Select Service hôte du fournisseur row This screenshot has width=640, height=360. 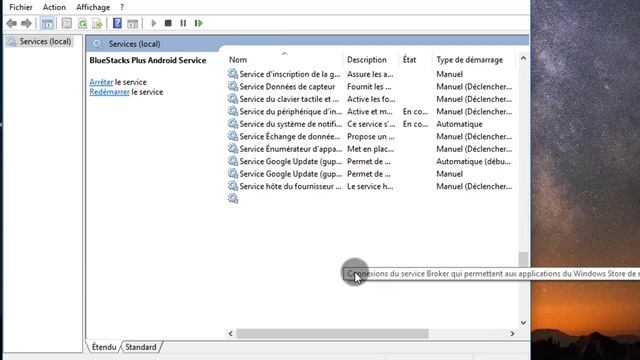pos(370,186)
